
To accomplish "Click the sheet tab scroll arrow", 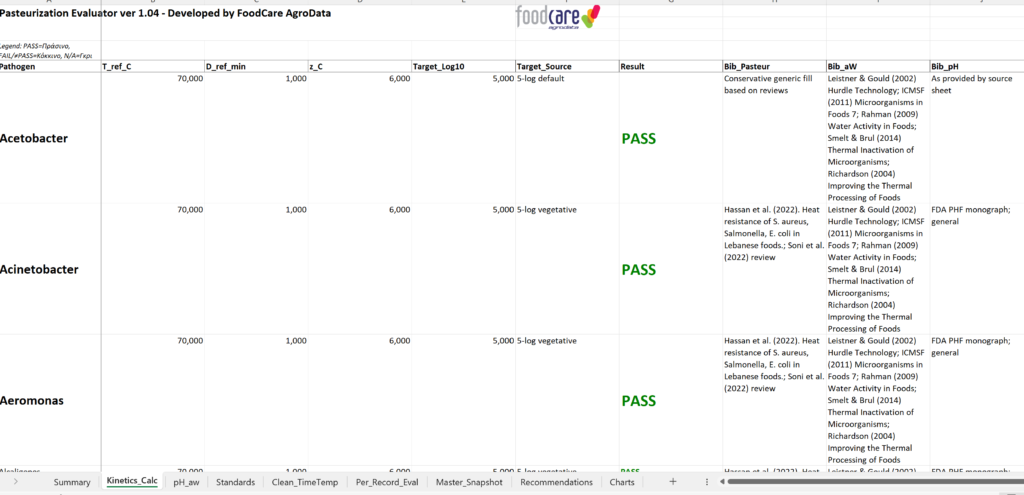I will [x=16, y=482].
